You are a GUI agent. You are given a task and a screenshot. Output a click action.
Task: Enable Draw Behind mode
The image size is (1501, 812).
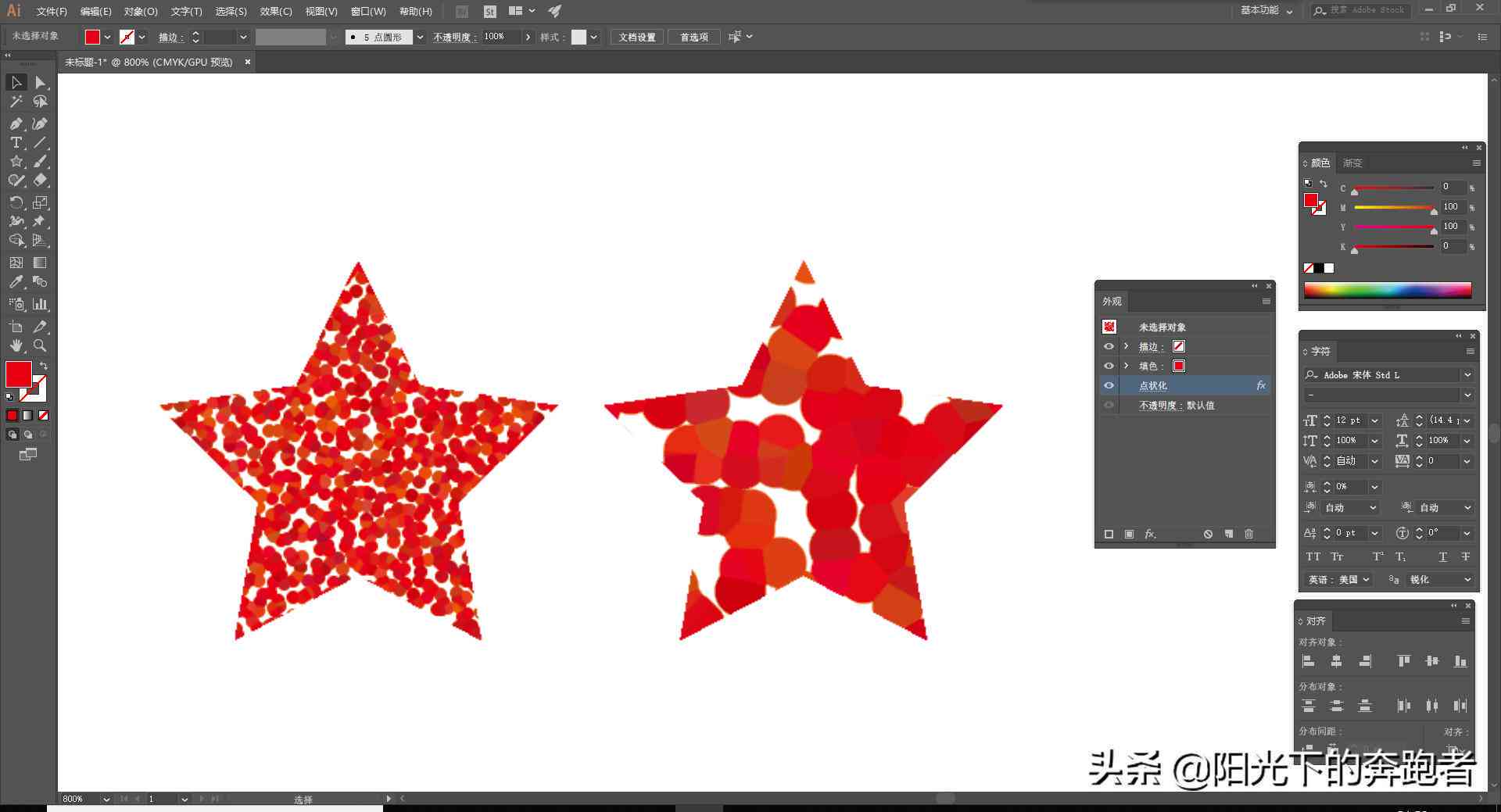[28, 435]
